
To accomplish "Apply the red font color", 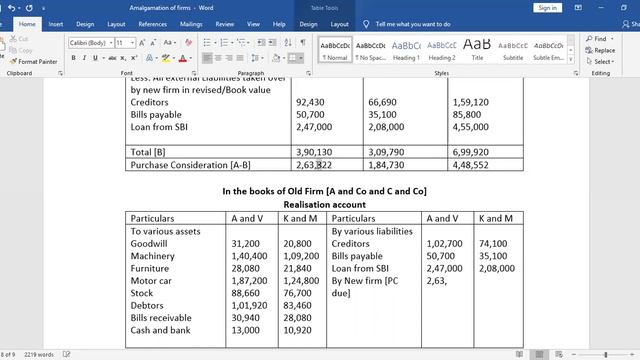I will (183, 58).
